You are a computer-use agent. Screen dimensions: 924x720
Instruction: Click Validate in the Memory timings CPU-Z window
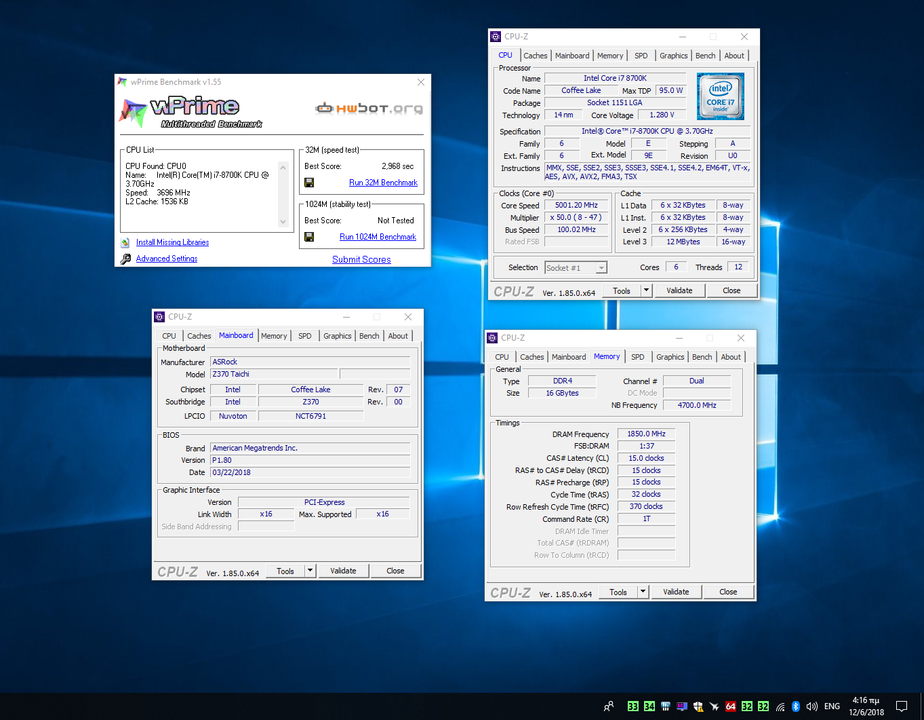[x=676, y=592]
